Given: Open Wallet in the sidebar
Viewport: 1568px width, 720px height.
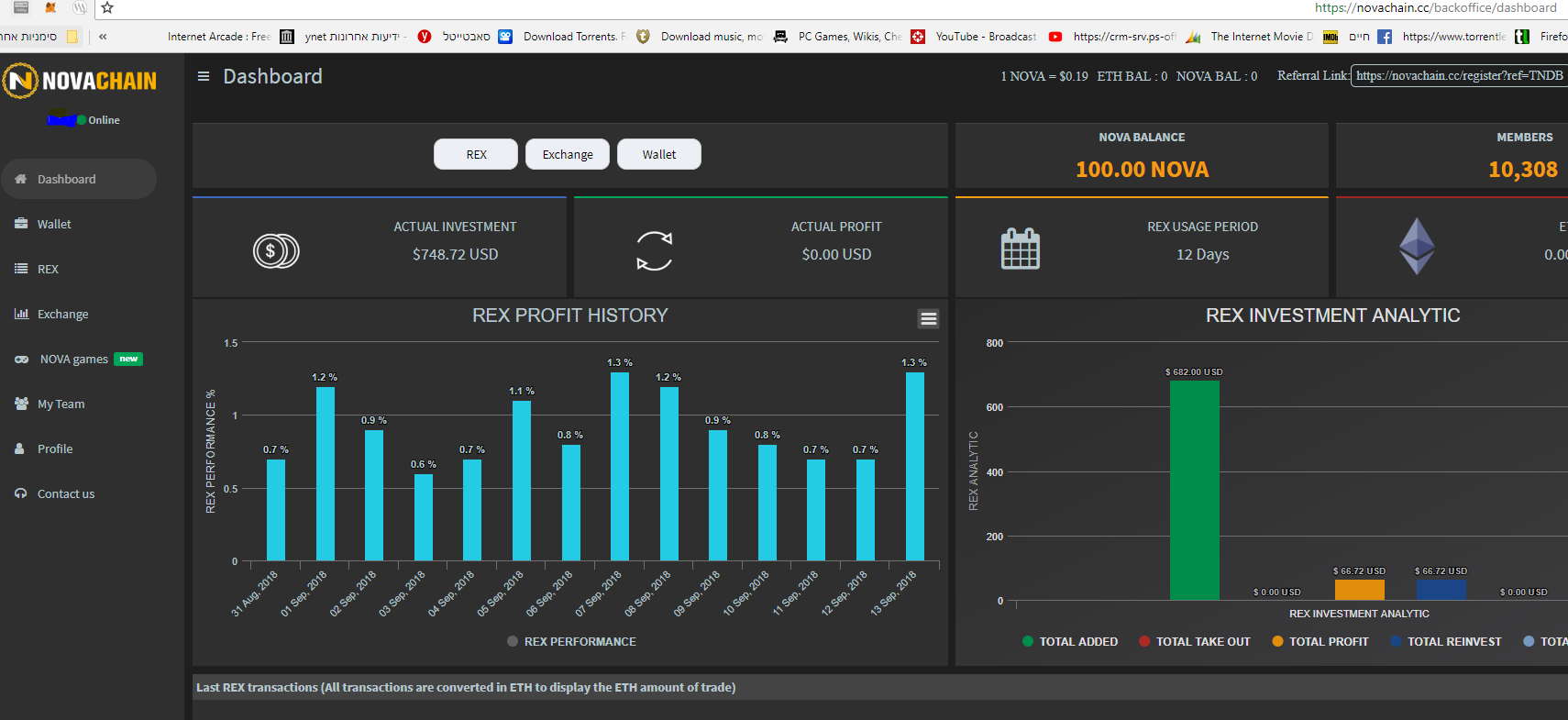Looking at the screenshot, I should pos(79,224).
